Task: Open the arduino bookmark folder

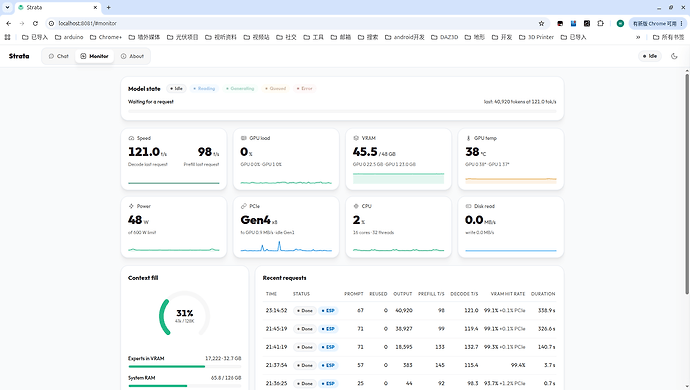Action: pos(69,37)
